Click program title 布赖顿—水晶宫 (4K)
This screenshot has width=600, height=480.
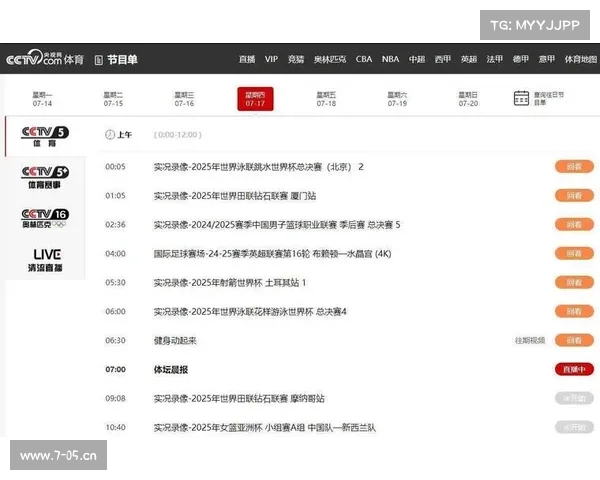[272, 254]
